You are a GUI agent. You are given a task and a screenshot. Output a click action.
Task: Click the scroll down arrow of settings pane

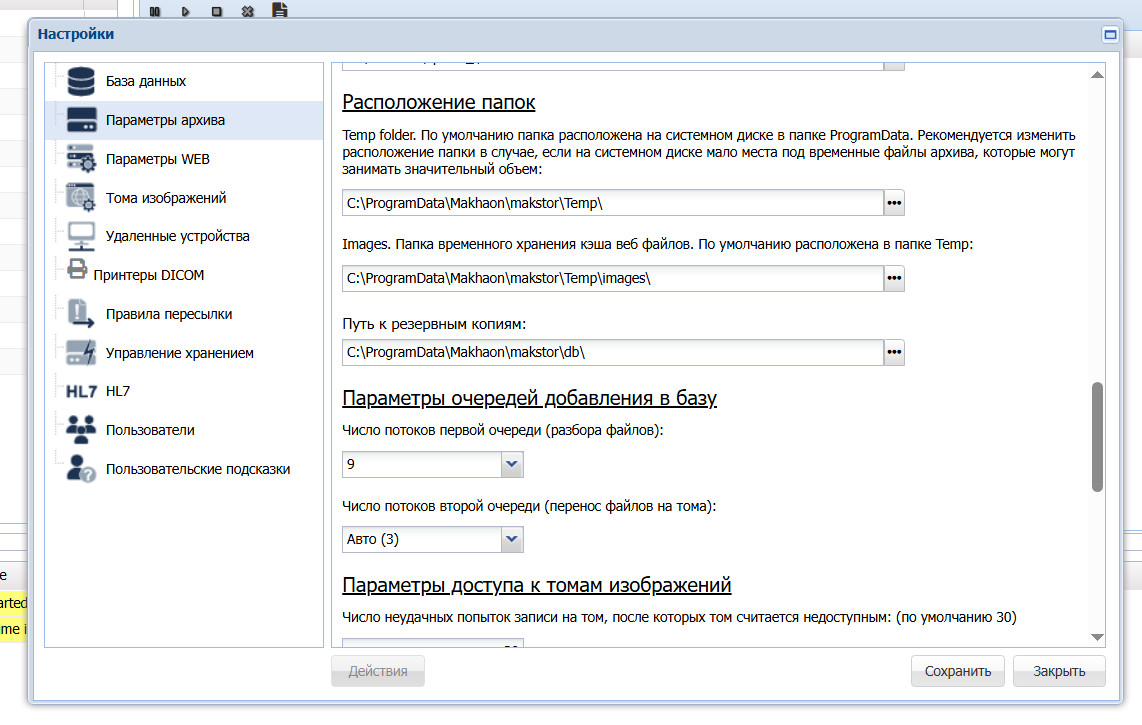click(x=1097, y=638)
